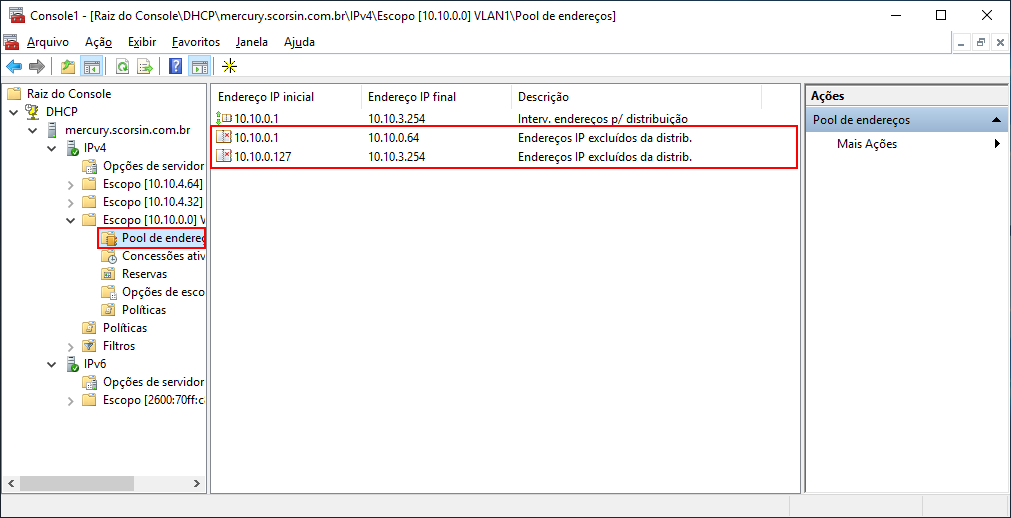Collapse the IPv4 tree node
The width and height of the screenshot is (1011, 518).
[52, 148]
